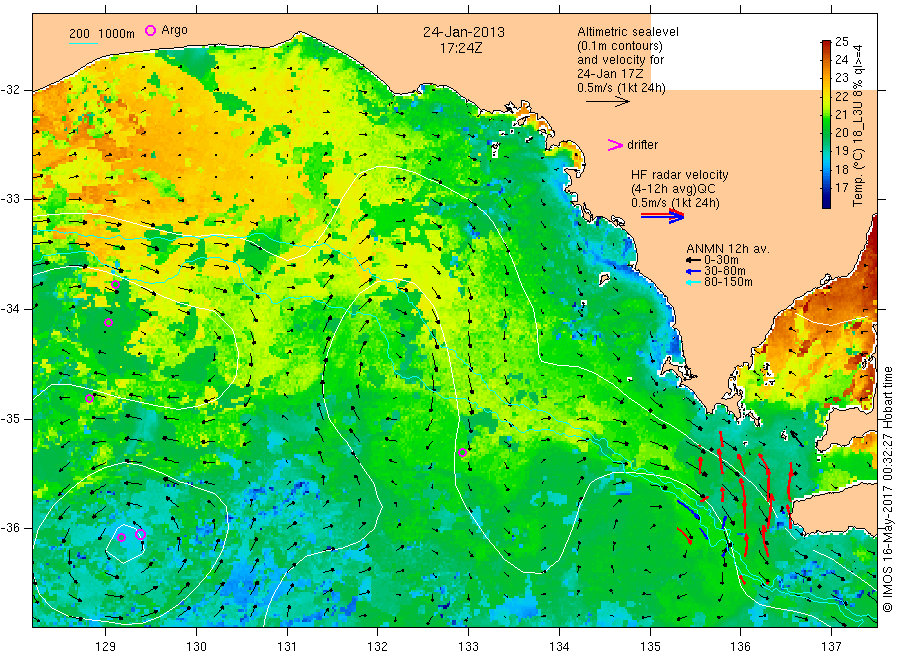Click the 'ANMN 12h av.' heading

728,249
